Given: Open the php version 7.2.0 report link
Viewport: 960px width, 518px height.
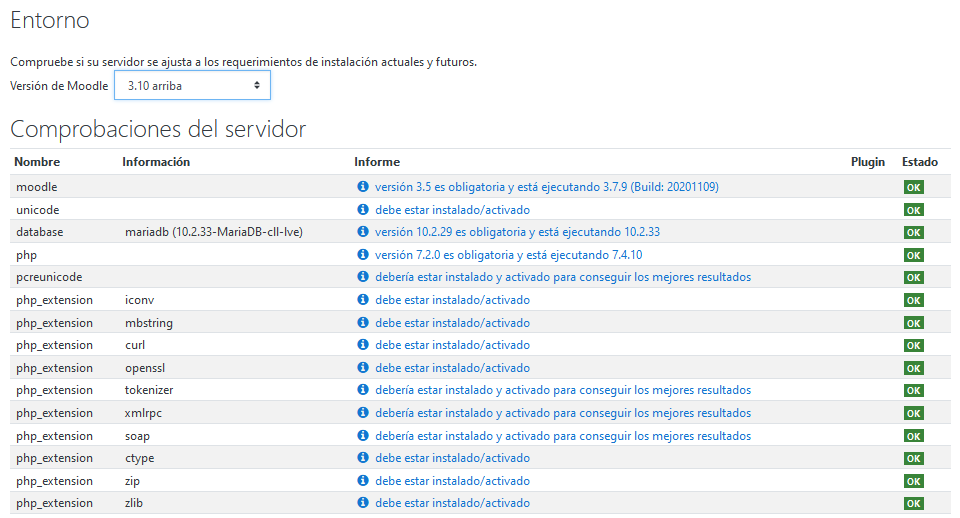Looking at the screenshot, I should (508, 255).
